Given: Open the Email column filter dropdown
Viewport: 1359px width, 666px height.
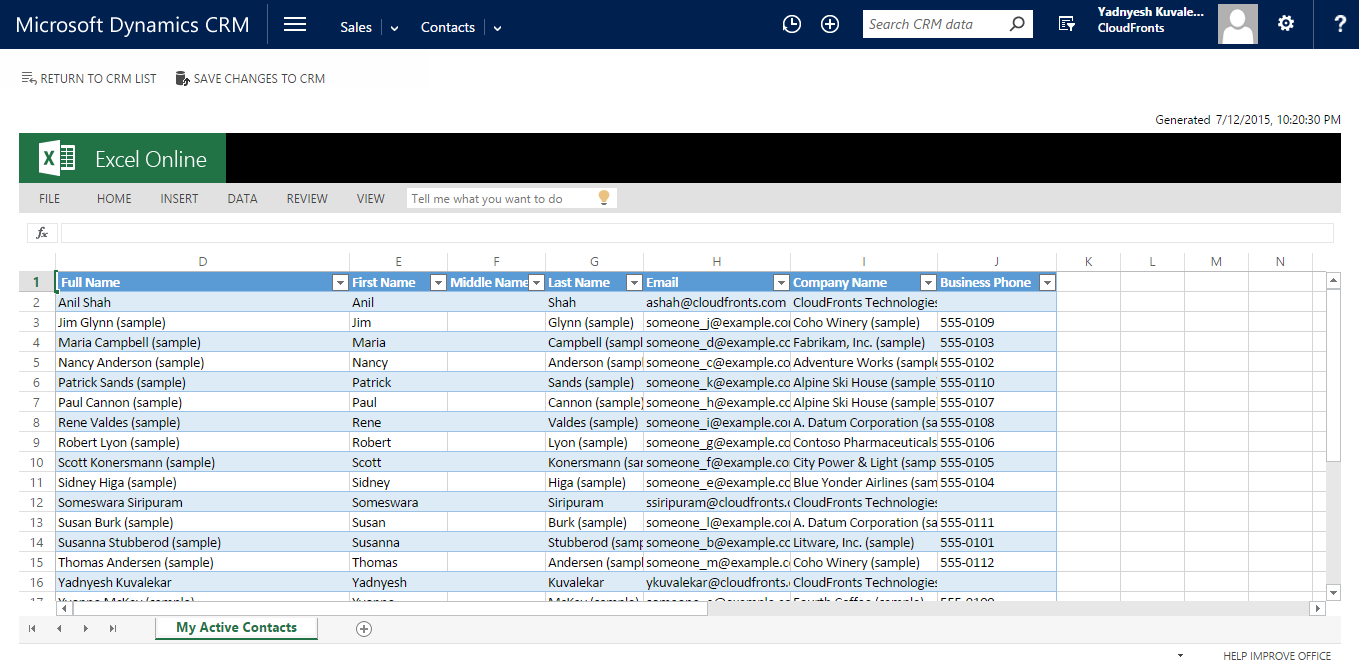Looking at the screenshot, I should pyautogui.click(x=781, y=283).
